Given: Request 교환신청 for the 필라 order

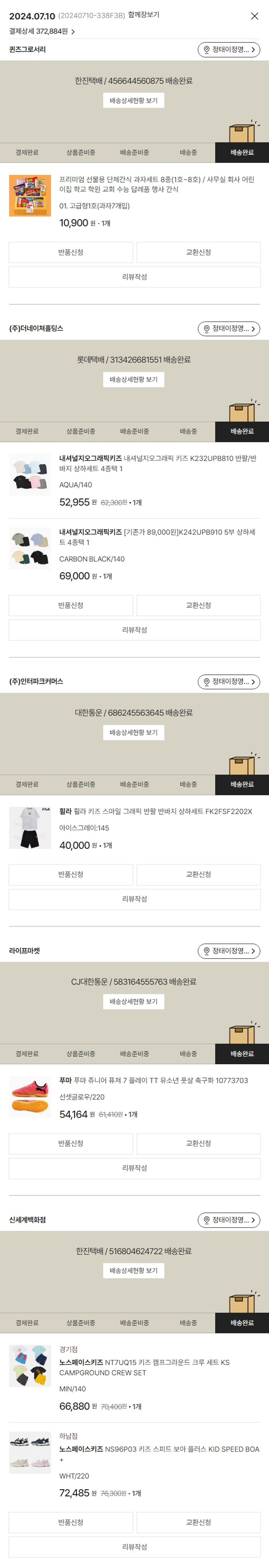Looking at the screenshot, I should [x=199, y=875].
